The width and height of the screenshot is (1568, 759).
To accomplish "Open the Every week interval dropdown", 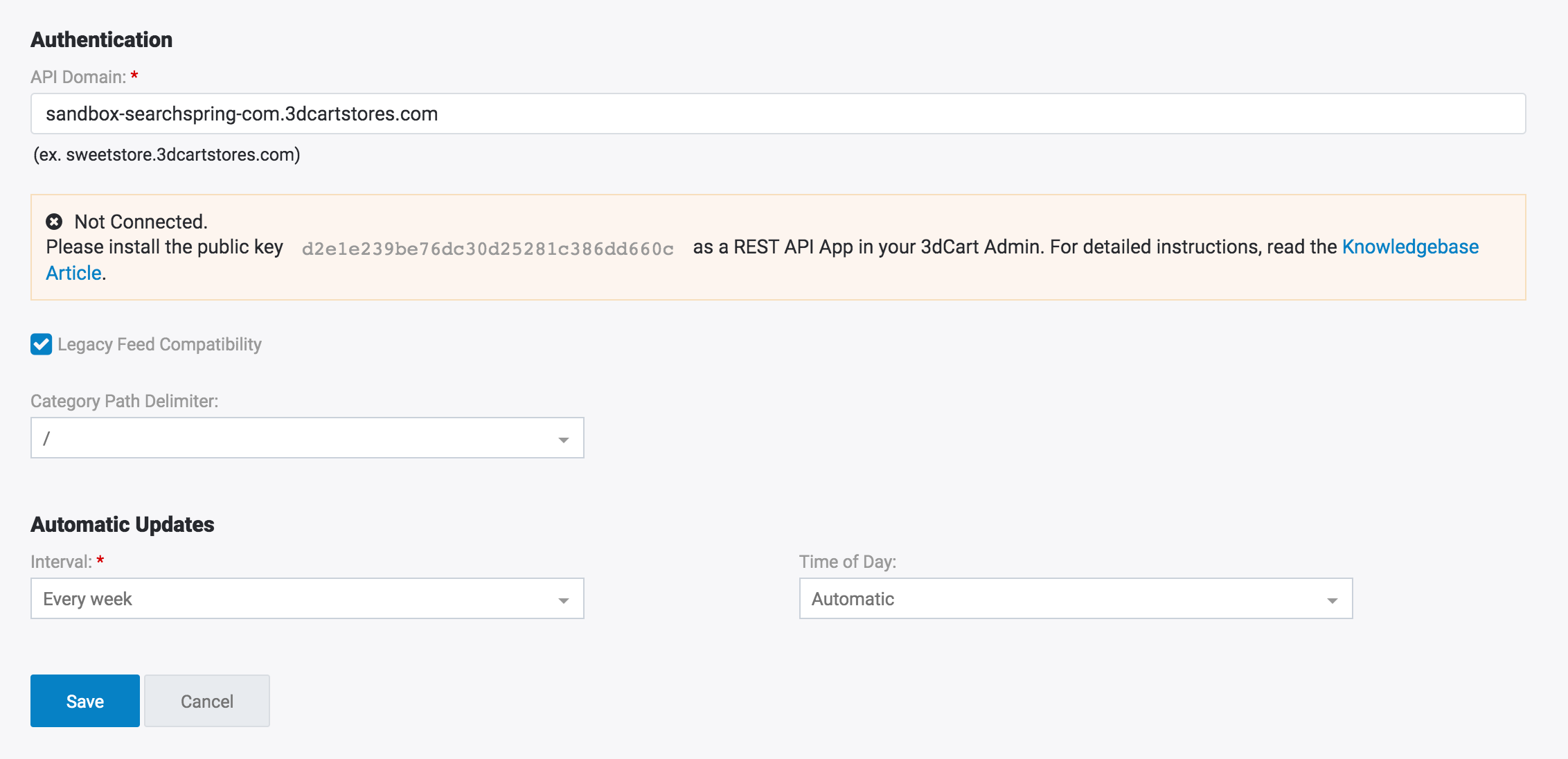I will click(307, 598).
